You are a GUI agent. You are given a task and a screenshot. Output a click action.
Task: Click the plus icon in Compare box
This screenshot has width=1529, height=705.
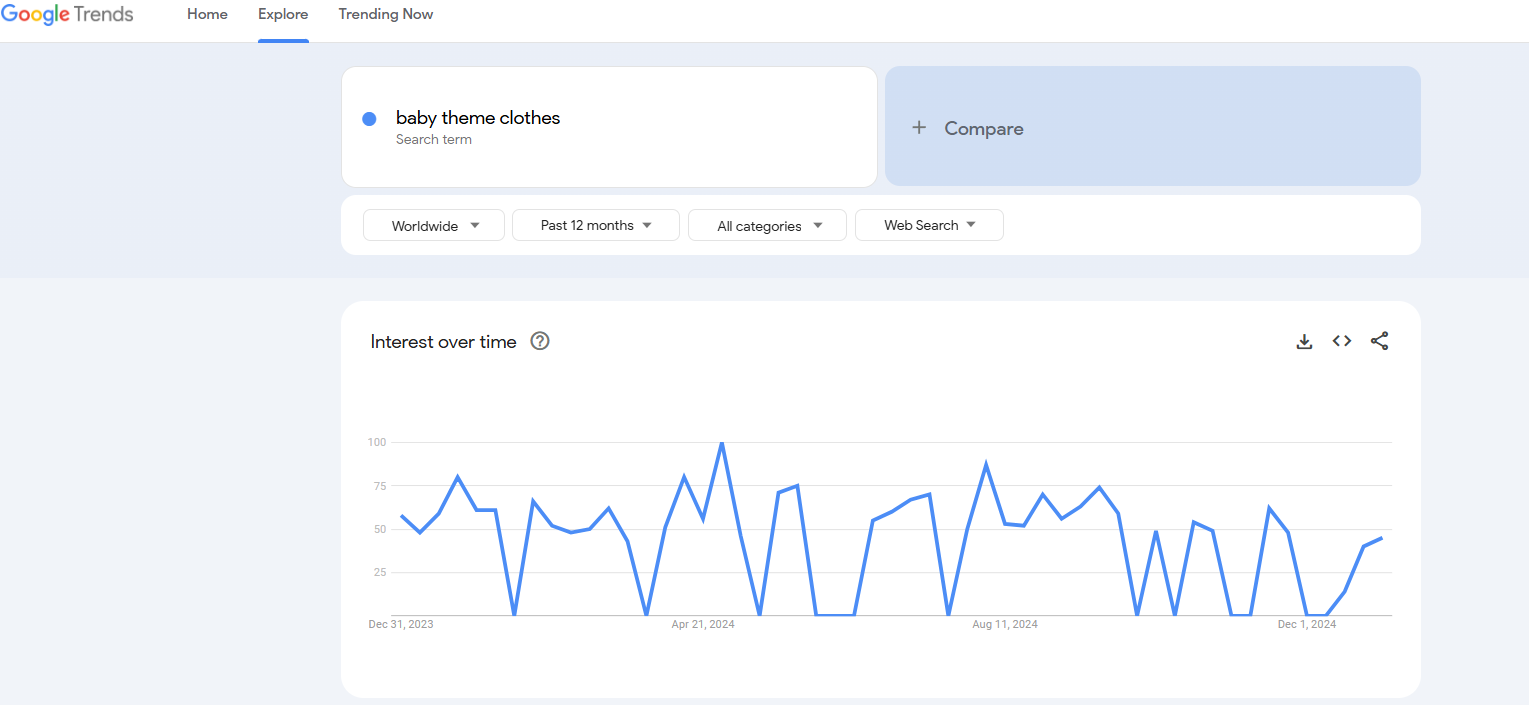click(919, 128)
